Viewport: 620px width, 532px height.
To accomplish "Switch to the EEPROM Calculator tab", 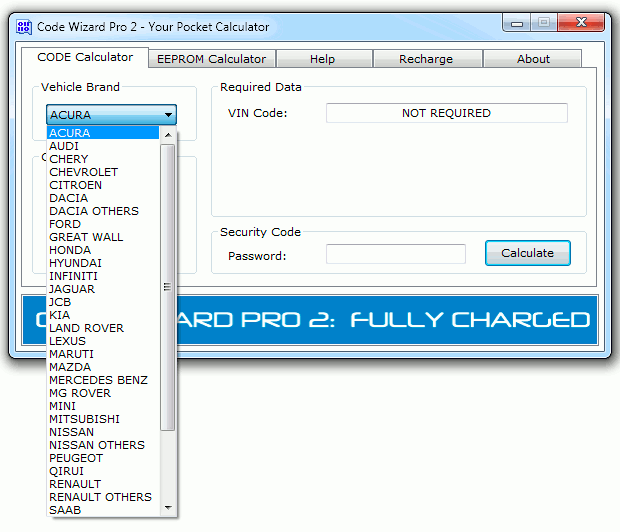I will pos(212,59).
